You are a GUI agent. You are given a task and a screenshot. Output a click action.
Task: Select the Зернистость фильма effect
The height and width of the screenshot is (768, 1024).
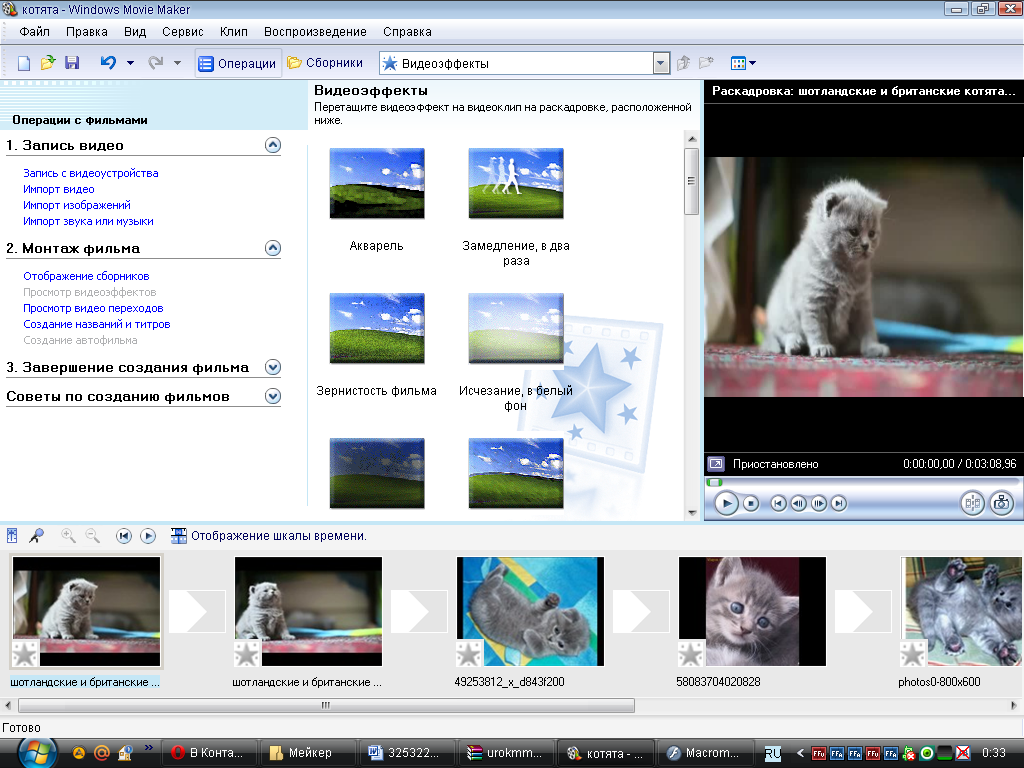coord(377,328)
